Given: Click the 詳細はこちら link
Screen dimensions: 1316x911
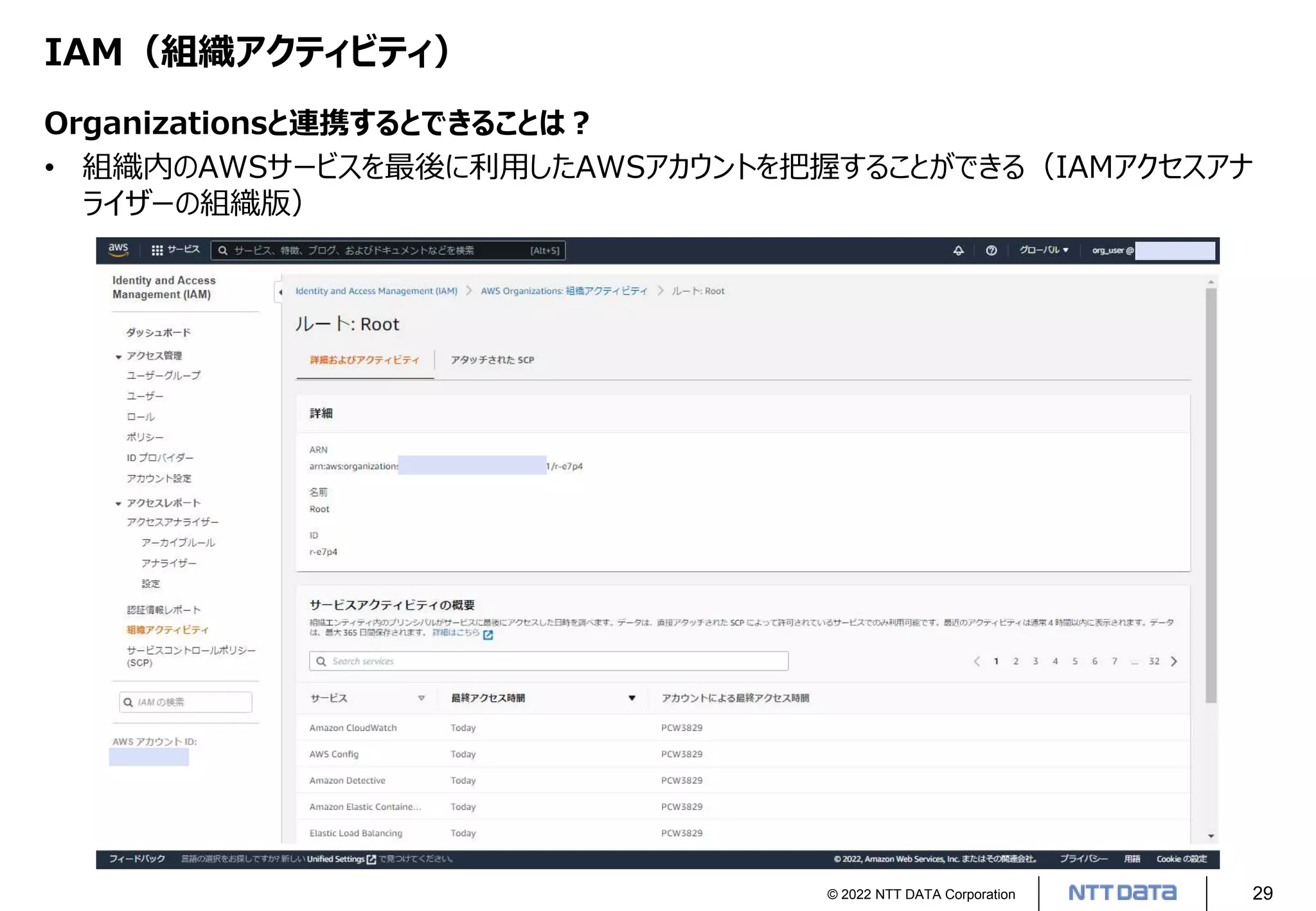Looking at the screenshot, I should [x=456, y=633].
